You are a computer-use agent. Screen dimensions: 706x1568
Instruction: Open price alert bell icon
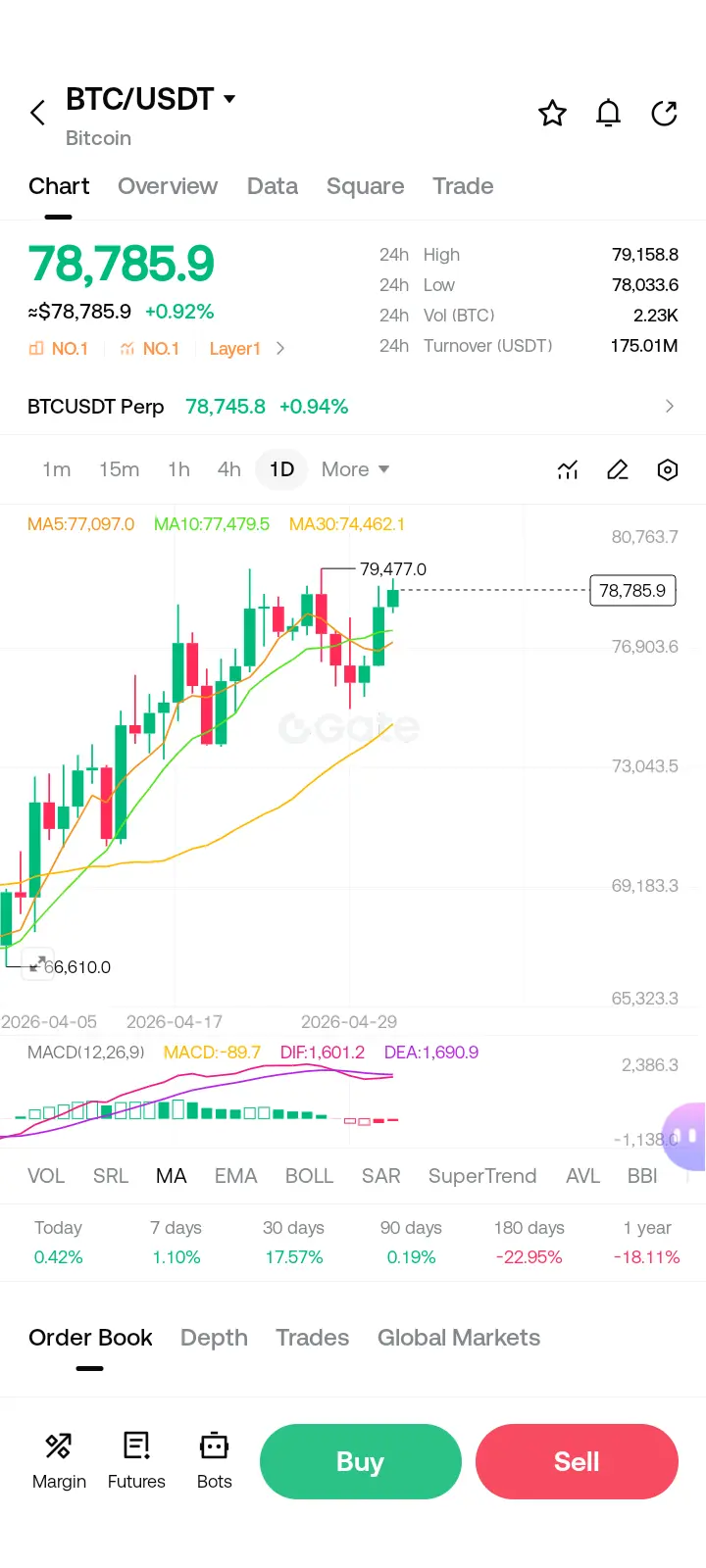click(x=609, y=114)
